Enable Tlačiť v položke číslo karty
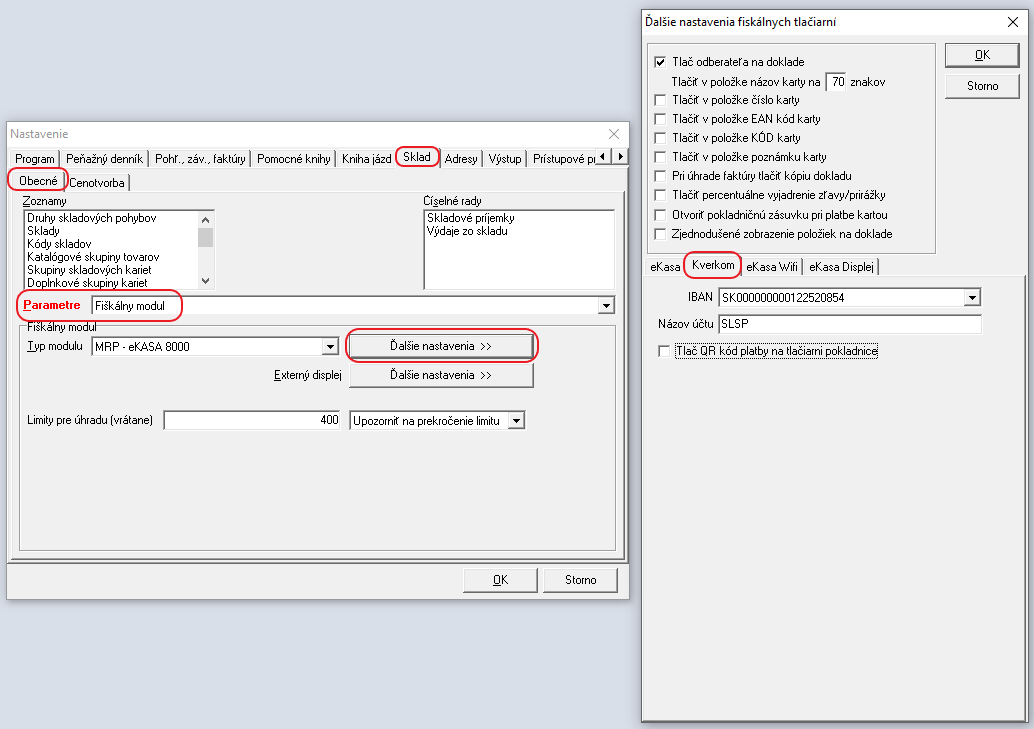This screenshot has height=729, width=1034. (x=659, y=100)
